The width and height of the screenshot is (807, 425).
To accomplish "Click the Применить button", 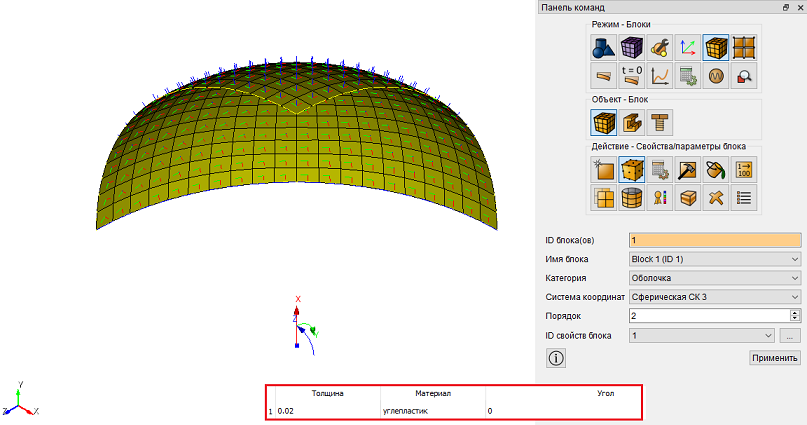I will (775, 358).
